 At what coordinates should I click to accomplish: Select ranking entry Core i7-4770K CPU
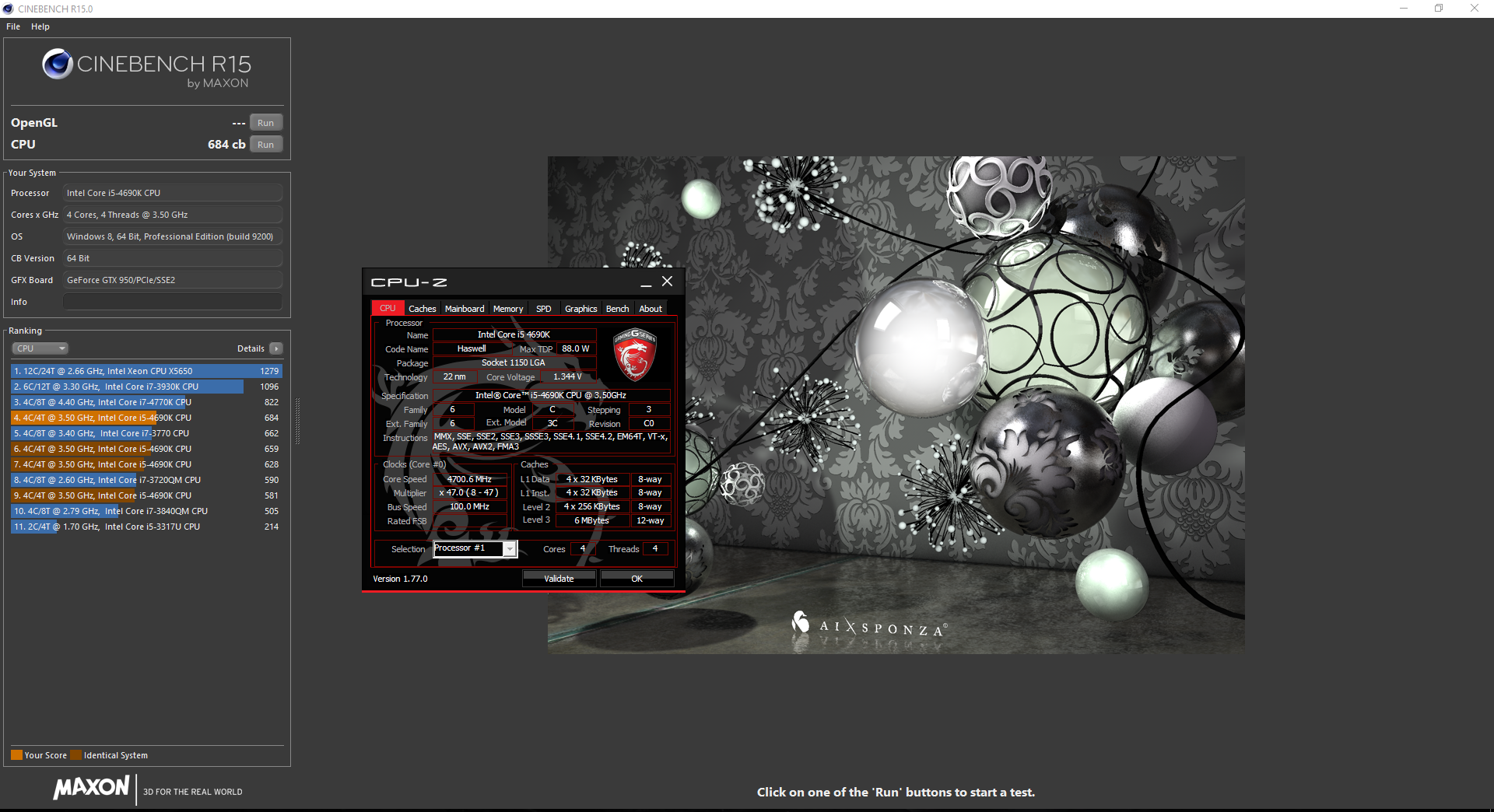tap(146, 402)
